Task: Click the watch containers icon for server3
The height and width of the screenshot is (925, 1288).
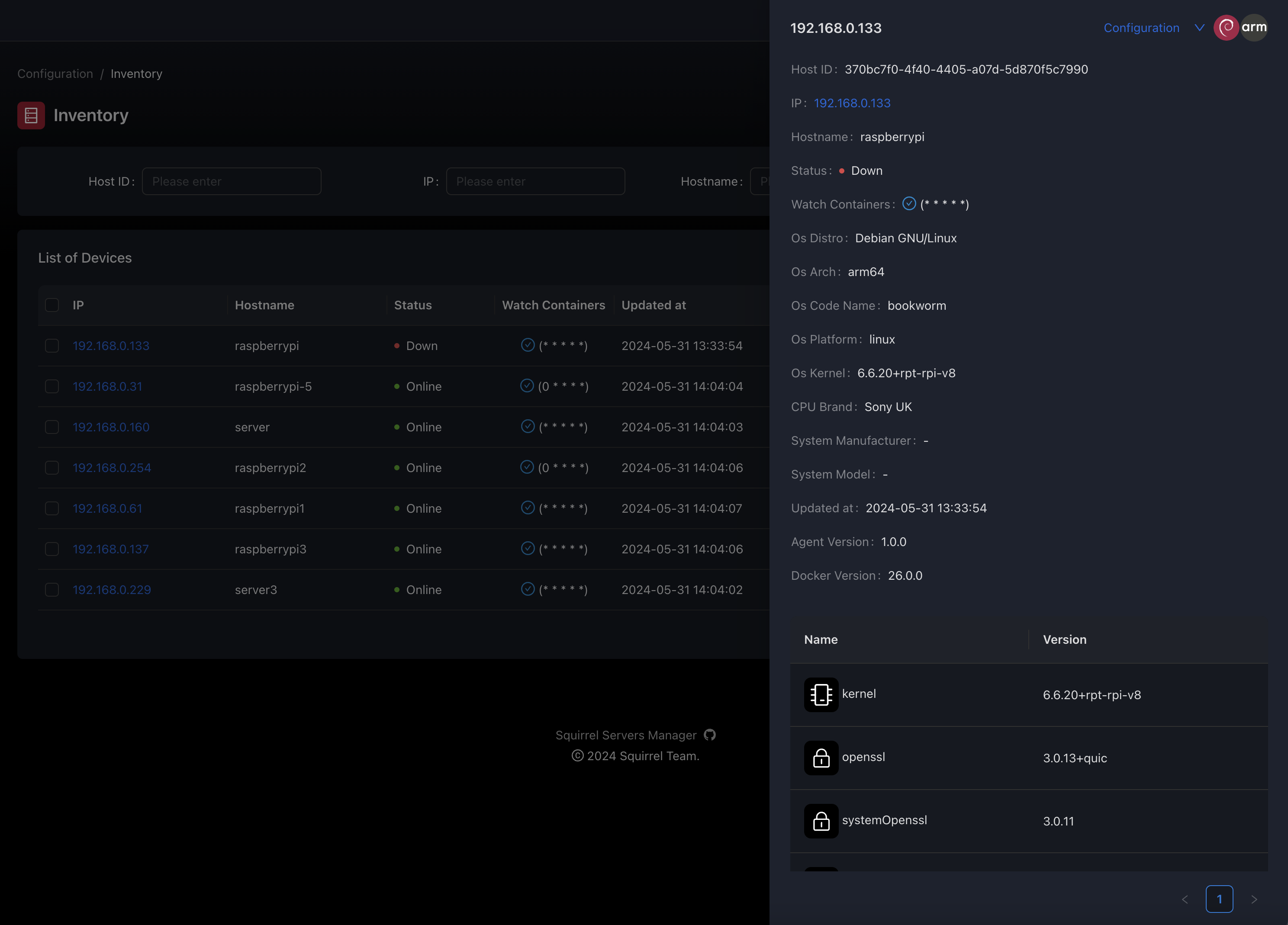Action: 528,589
